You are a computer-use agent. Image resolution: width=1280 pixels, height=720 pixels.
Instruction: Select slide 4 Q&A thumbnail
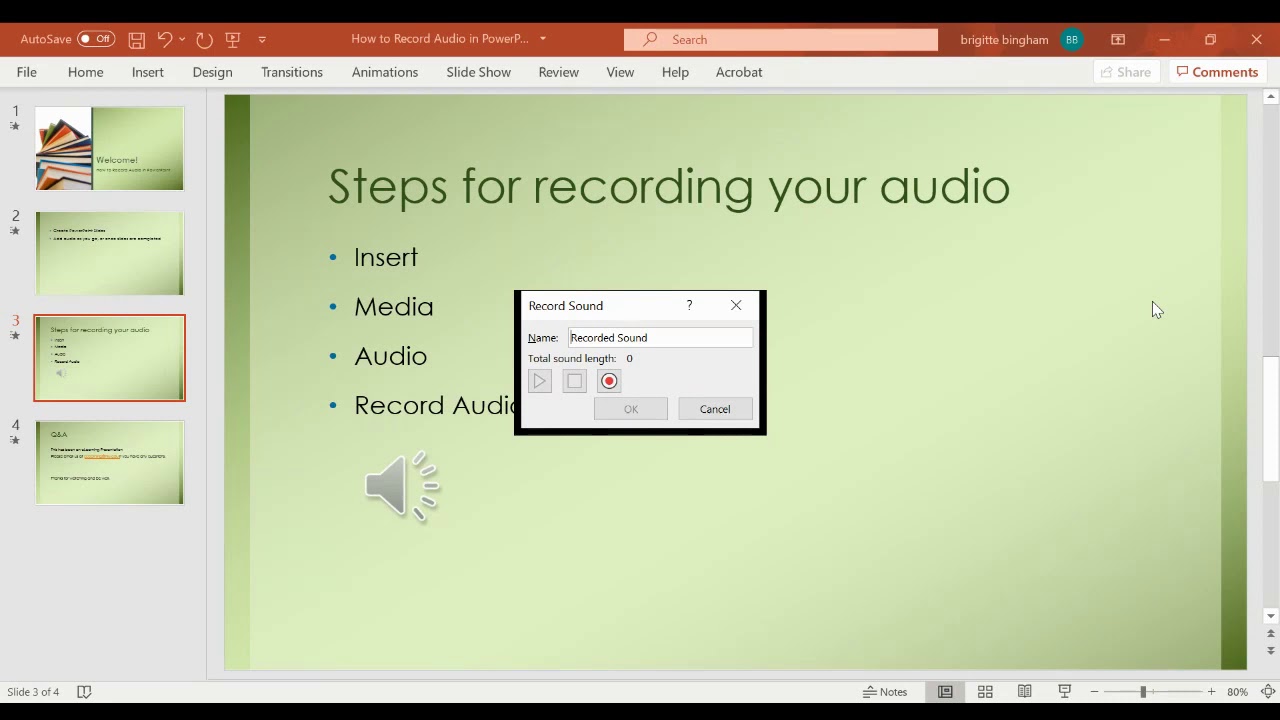(x=110, y=463)
